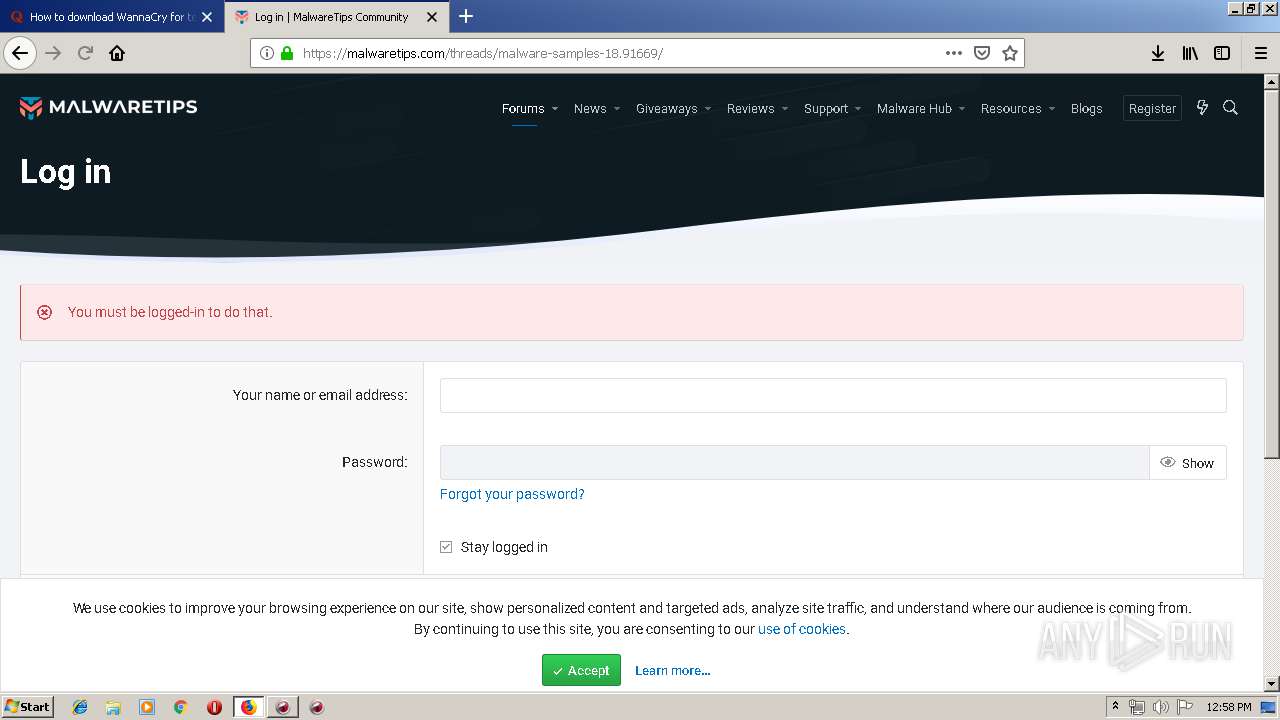The height and width of the screenshot is (720, 1280).
Task: Click the volume speaker tray icon
Action: 1161,707
